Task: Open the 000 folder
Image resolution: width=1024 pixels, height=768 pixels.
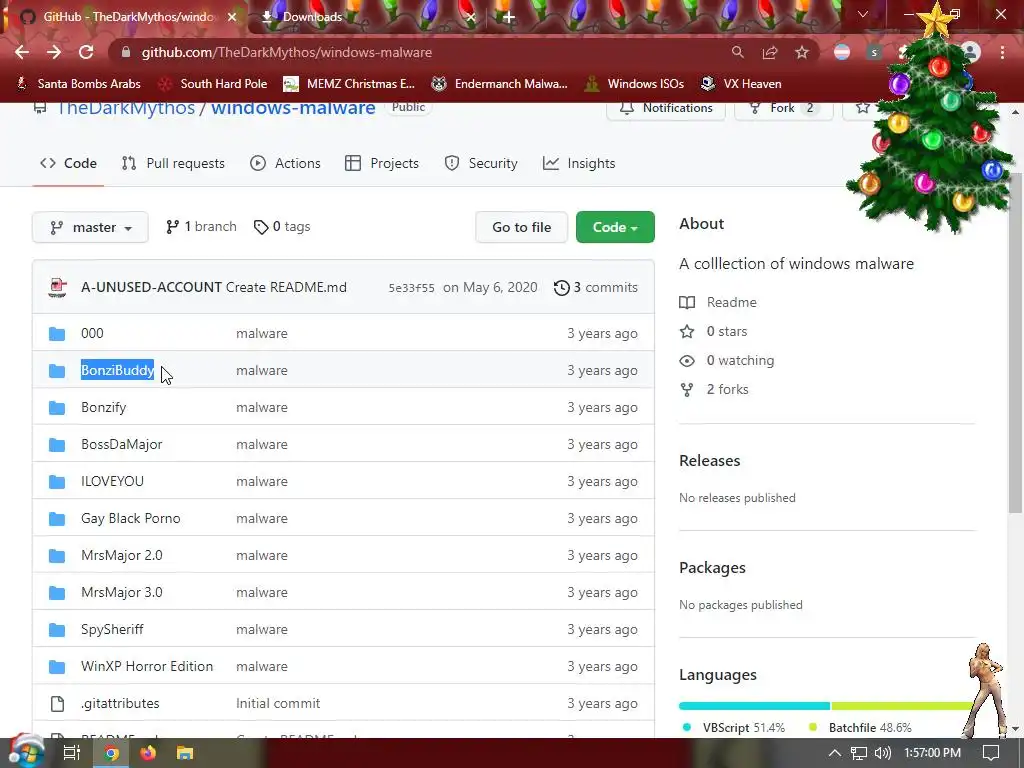Action: (92, 333)
